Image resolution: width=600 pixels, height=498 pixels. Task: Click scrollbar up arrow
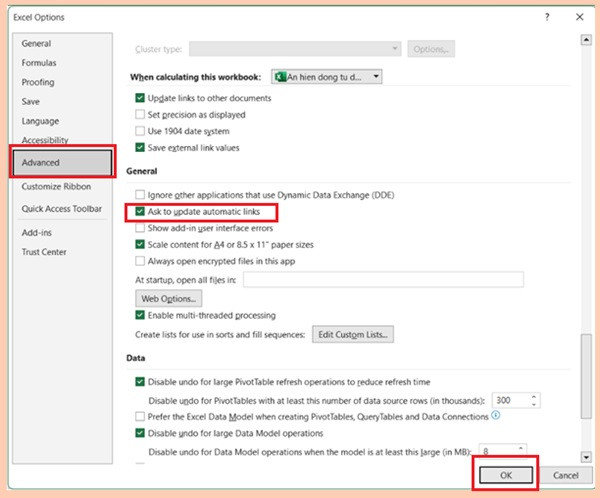coord(586,39)
